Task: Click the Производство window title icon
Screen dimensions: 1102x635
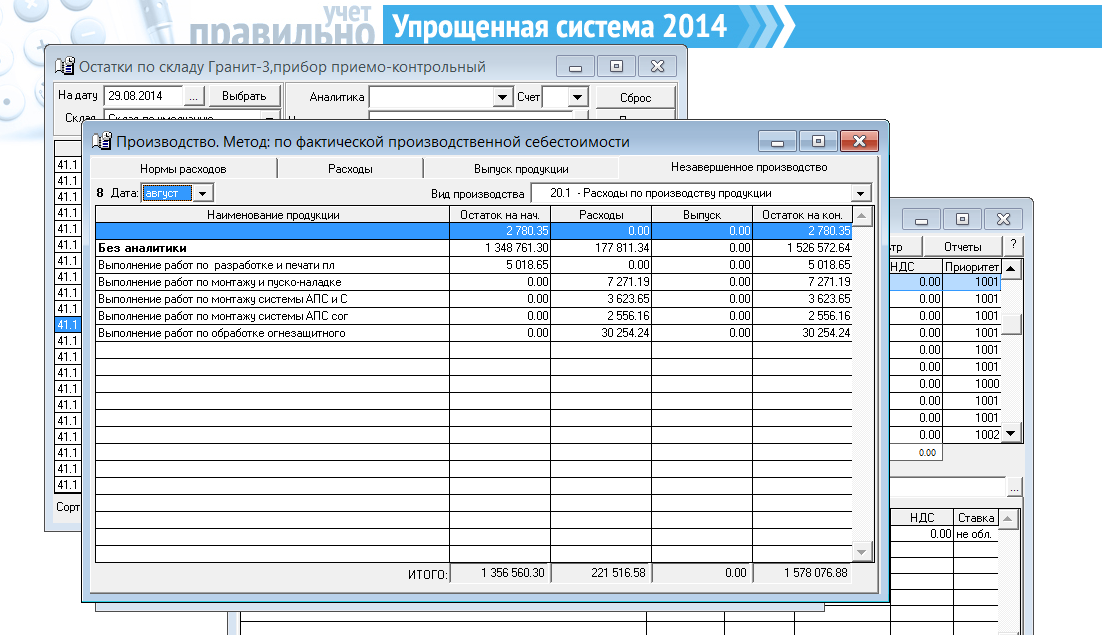Action: (102, 141)
